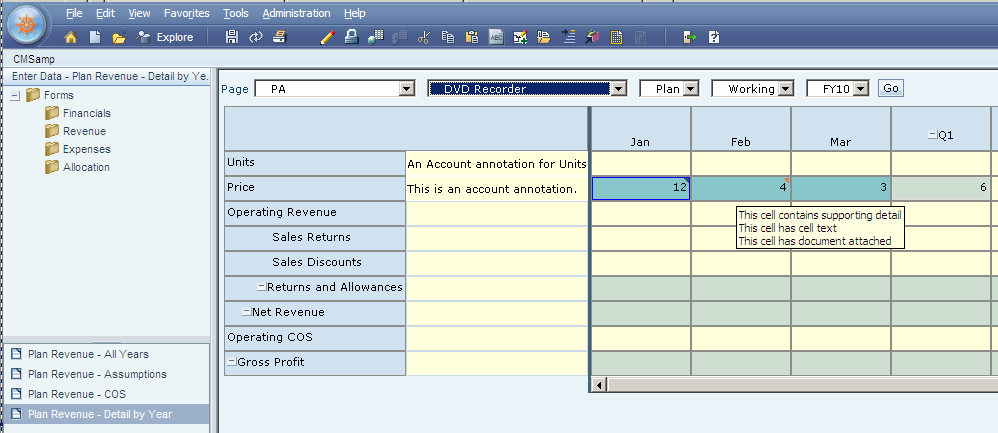Screen dimensions: 998x433
Task: Click the horizontal scrollbar left arrow
Action: pyautogui.click(x=598, y=384)
